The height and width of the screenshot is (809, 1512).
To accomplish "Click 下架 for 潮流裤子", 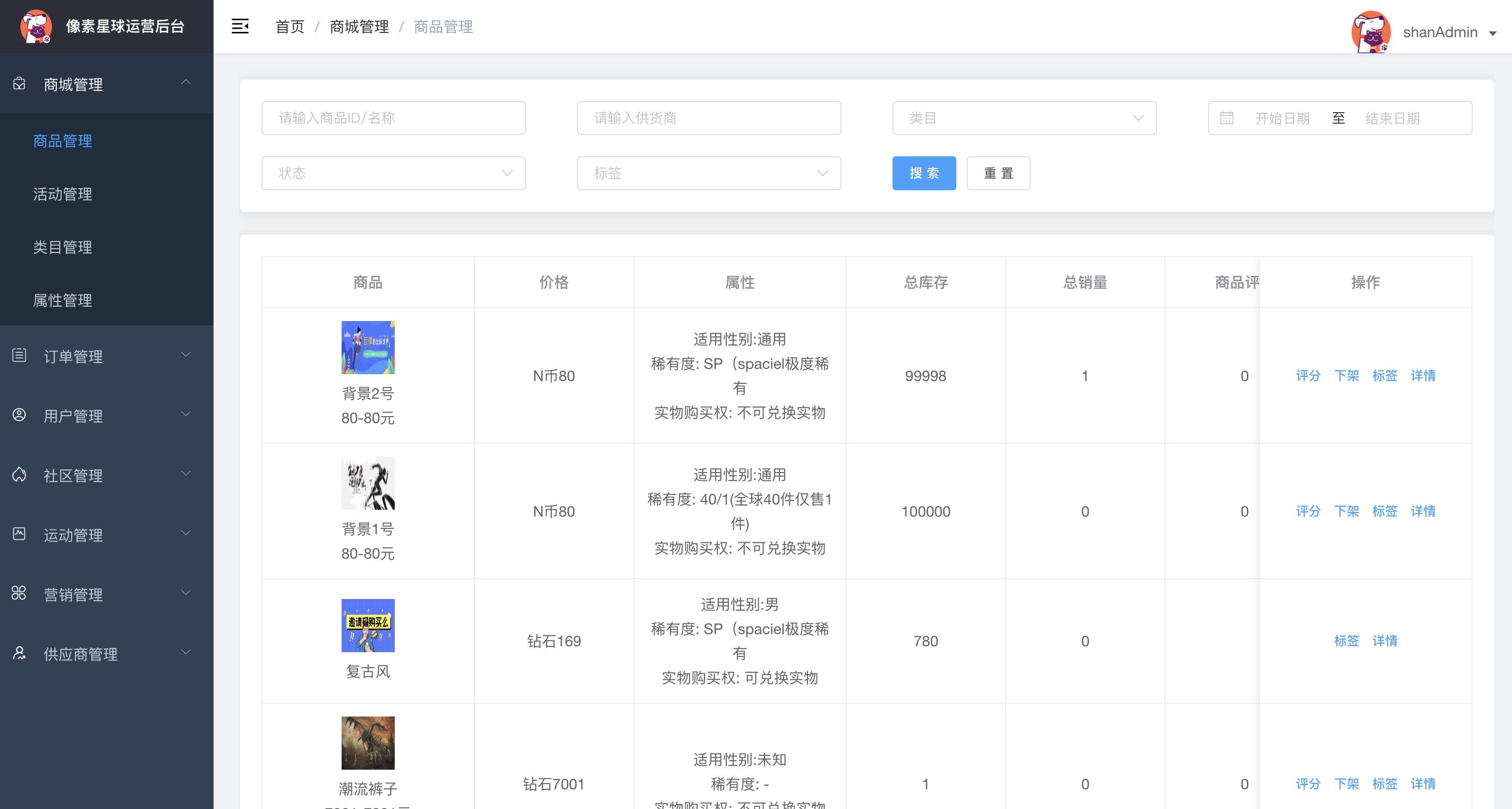I will [x=1346, y=784].
